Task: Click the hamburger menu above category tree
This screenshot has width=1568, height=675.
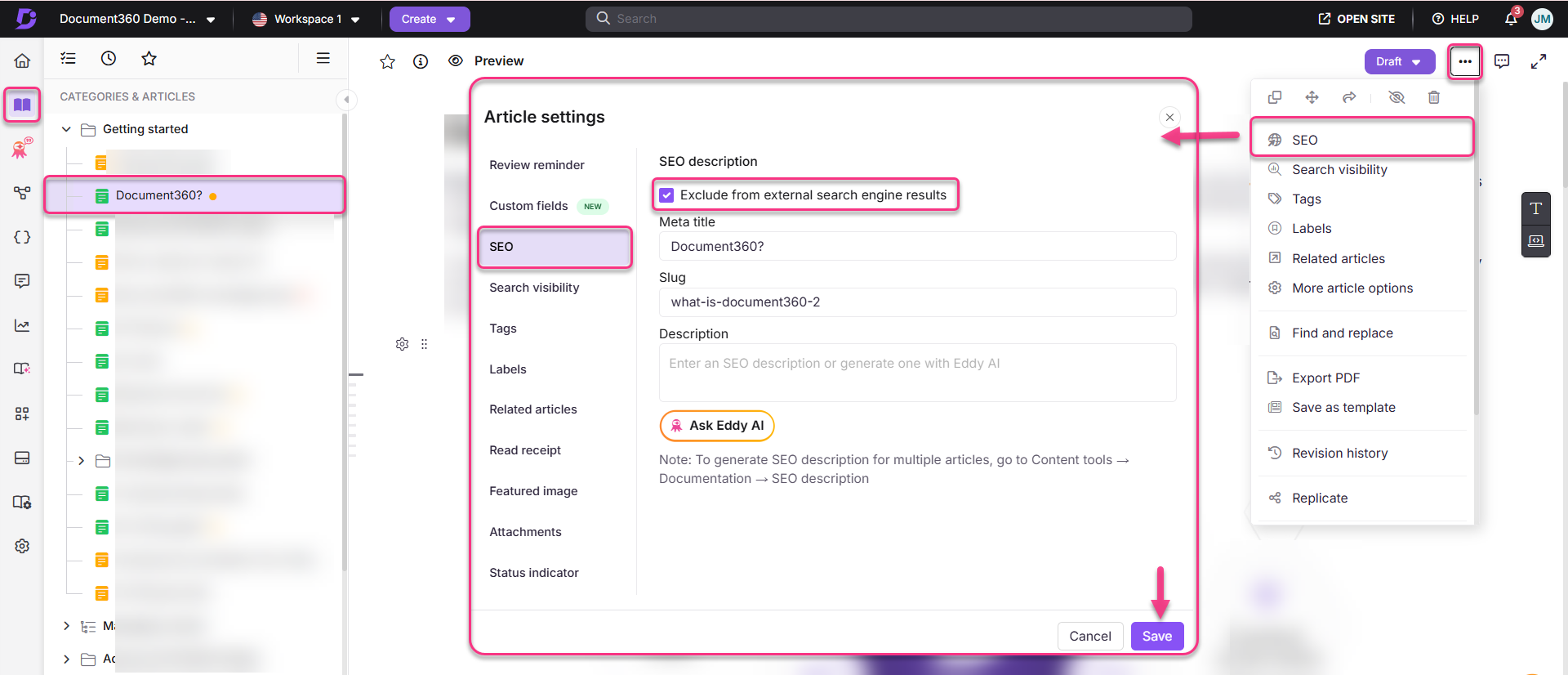Action: [x=323, y=58]
